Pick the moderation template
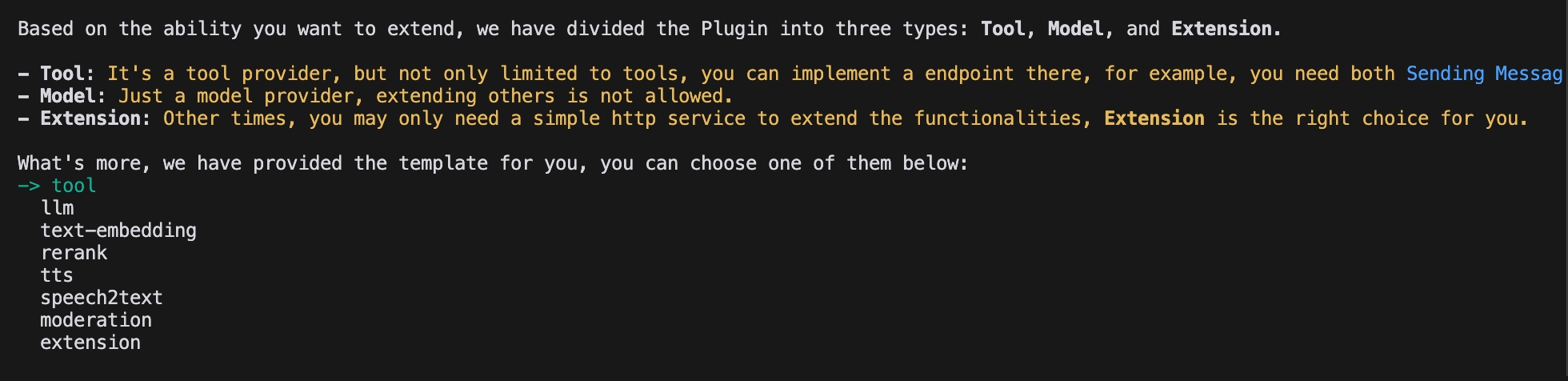The image size is (1568, 381). 96,320
